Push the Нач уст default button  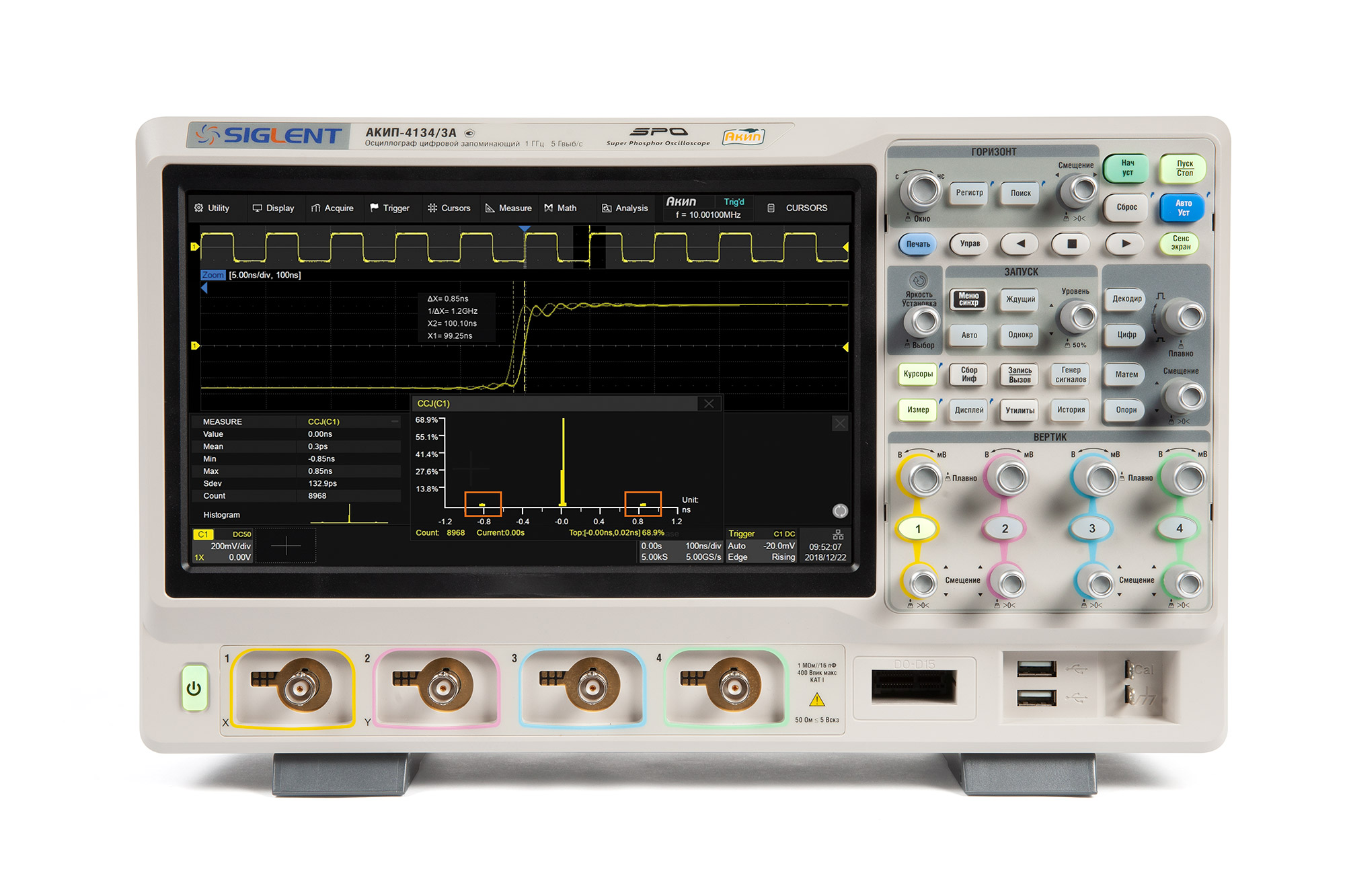1127,168
